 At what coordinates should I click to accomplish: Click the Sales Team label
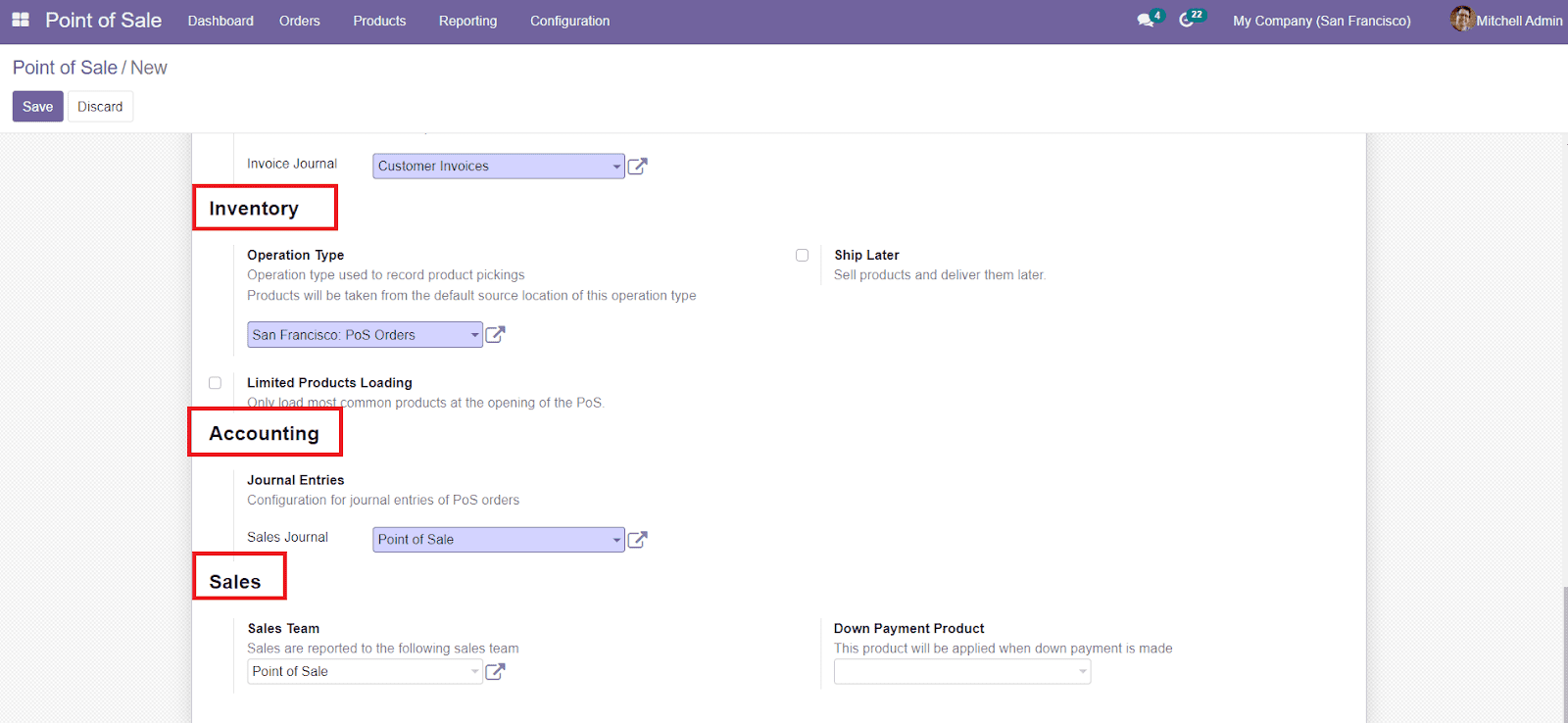click(283, 629)
